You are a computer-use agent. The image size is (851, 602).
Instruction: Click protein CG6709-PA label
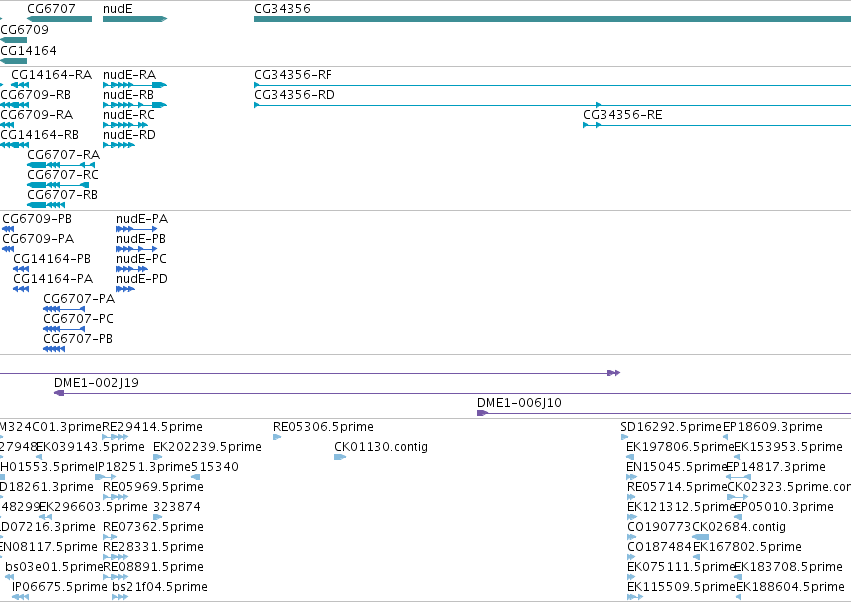pos(38,239)
